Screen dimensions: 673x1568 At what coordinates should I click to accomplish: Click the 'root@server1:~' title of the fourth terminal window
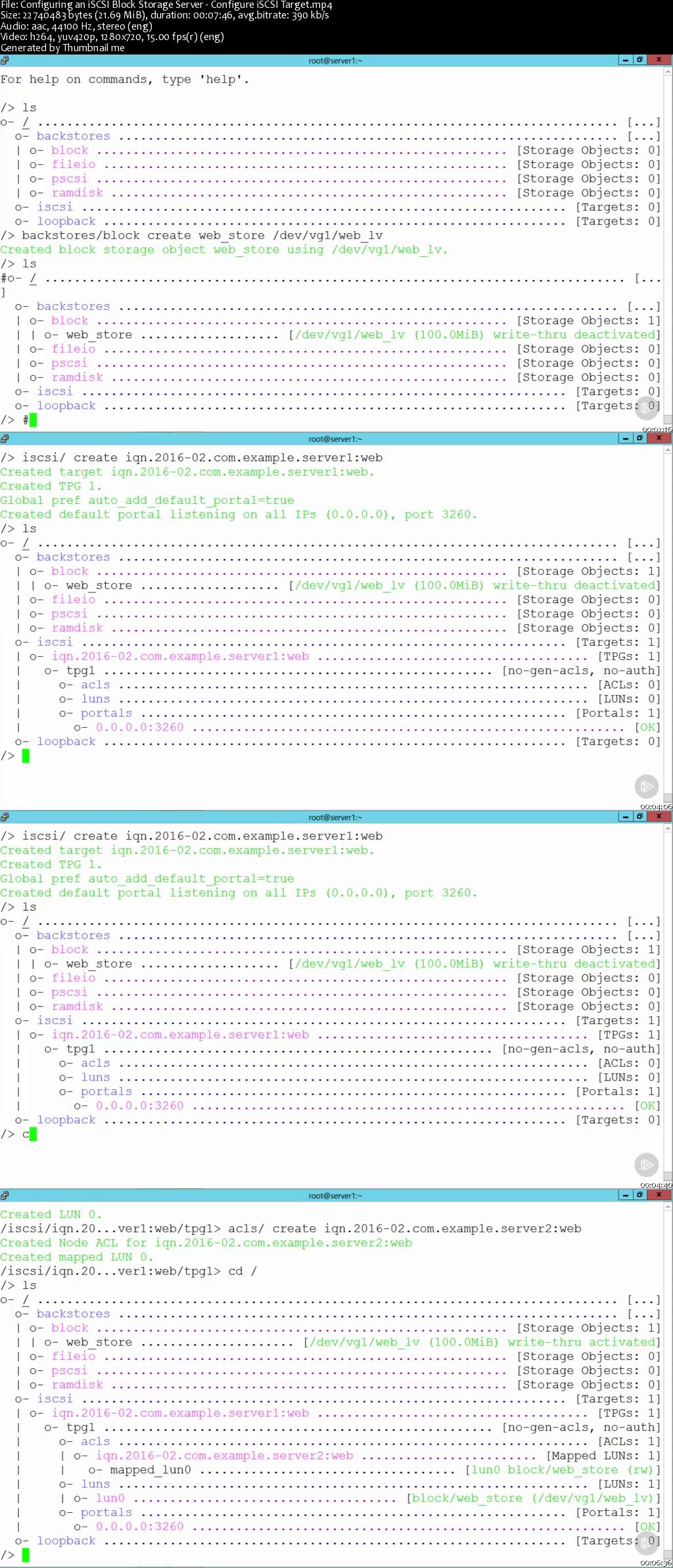pyautogui.click(x=335, y=1196)
